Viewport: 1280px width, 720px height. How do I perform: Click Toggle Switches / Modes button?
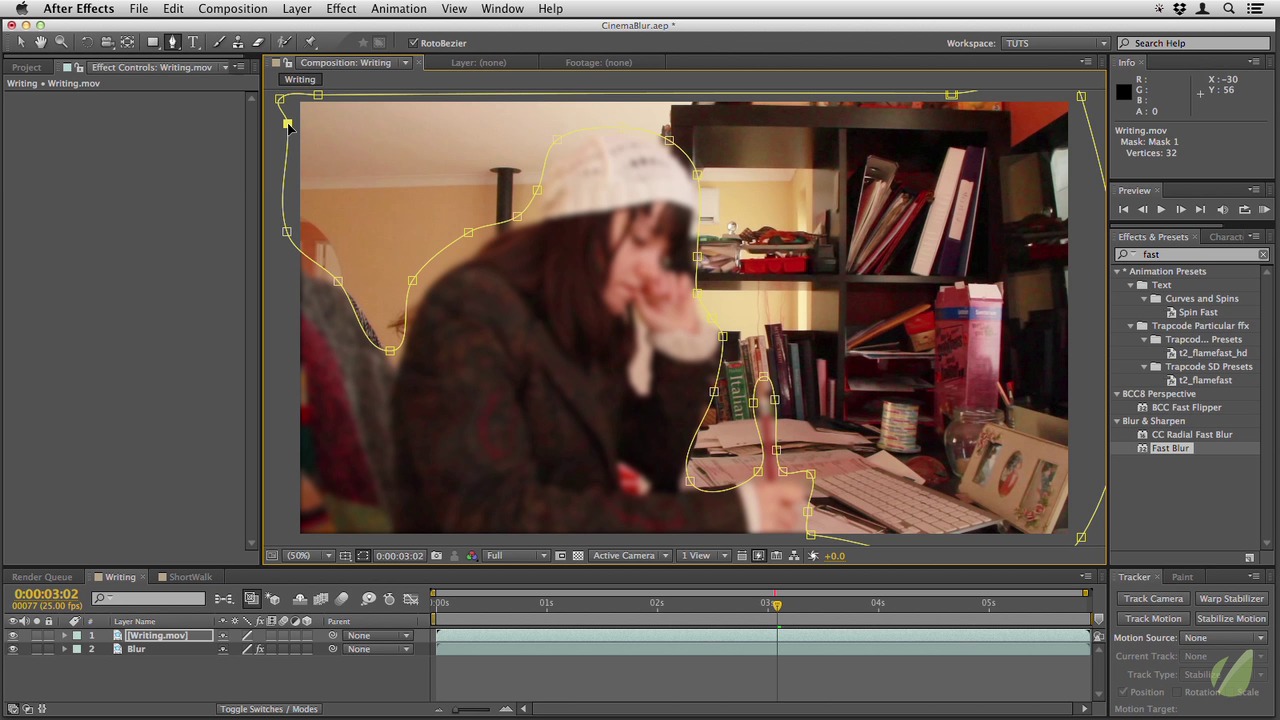click(x=269, y=709)
